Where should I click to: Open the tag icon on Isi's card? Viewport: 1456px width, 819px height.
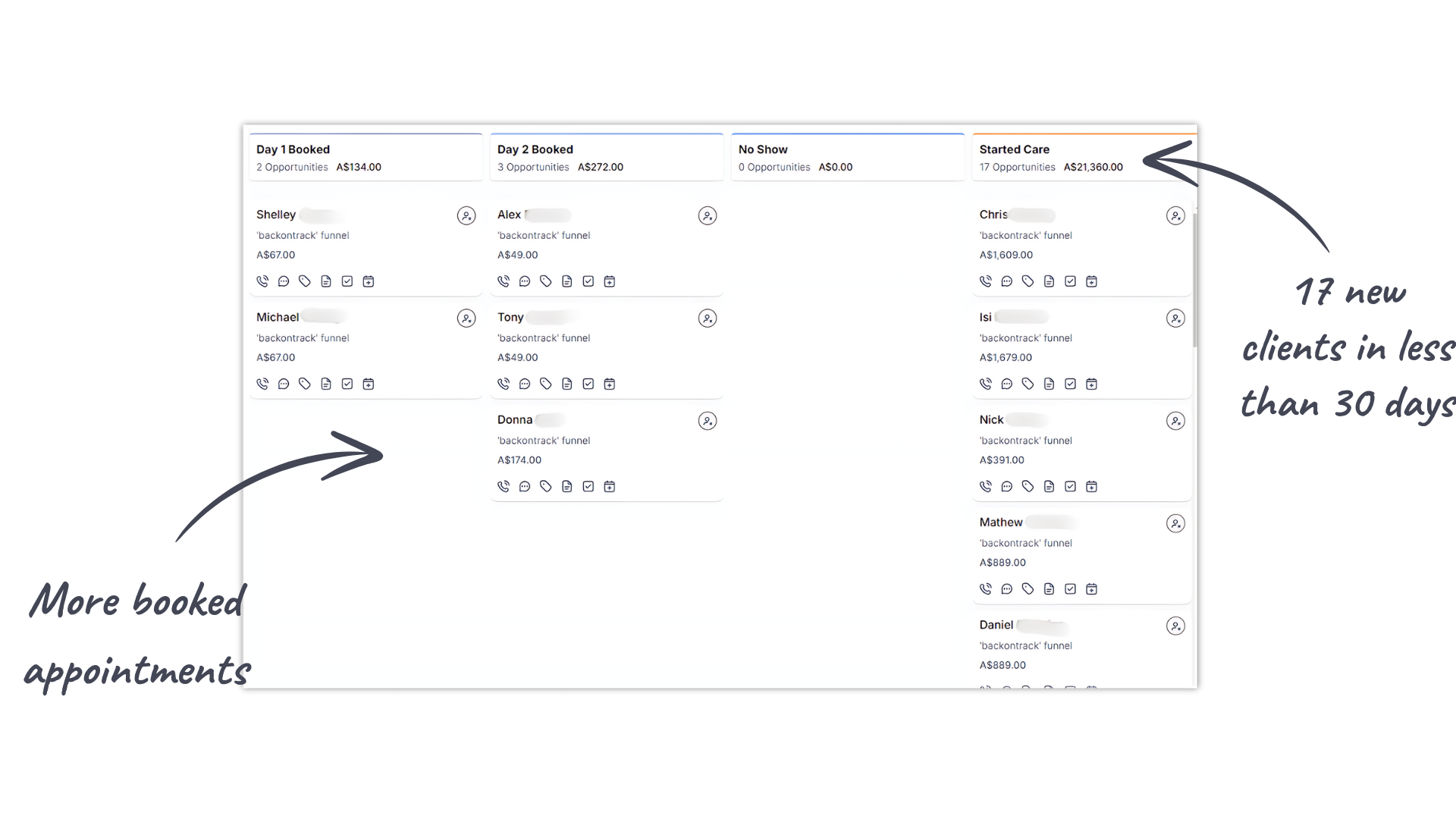click(x=1028, y=384)
